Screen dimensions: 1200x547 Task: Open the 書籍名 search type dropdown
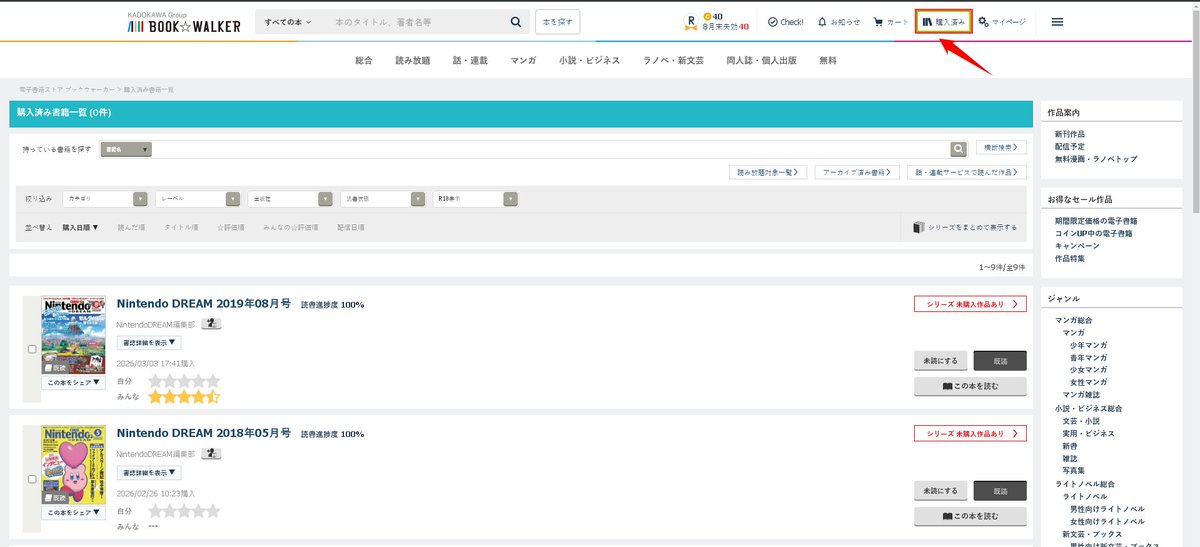[127, 149]
